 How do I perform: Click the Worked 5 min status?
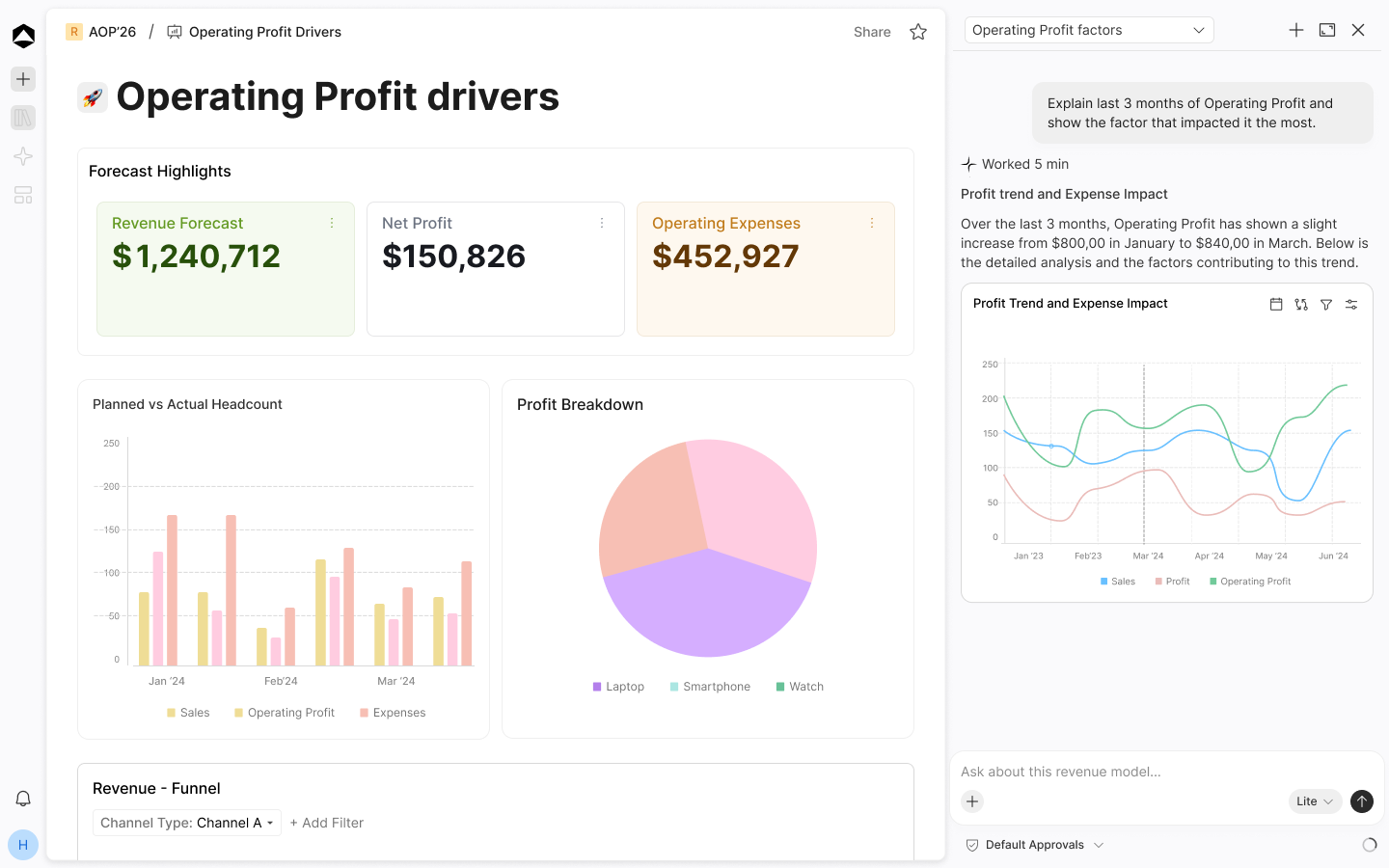[x=1015, y=164]
